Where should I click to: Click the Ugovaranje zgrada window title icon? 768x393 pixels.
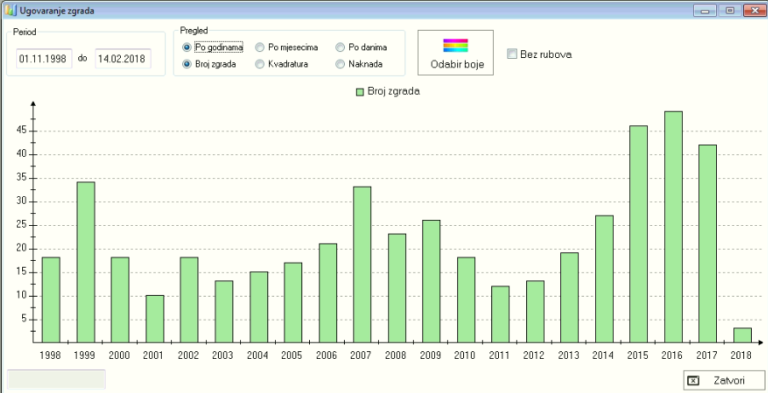pos(11,10)
